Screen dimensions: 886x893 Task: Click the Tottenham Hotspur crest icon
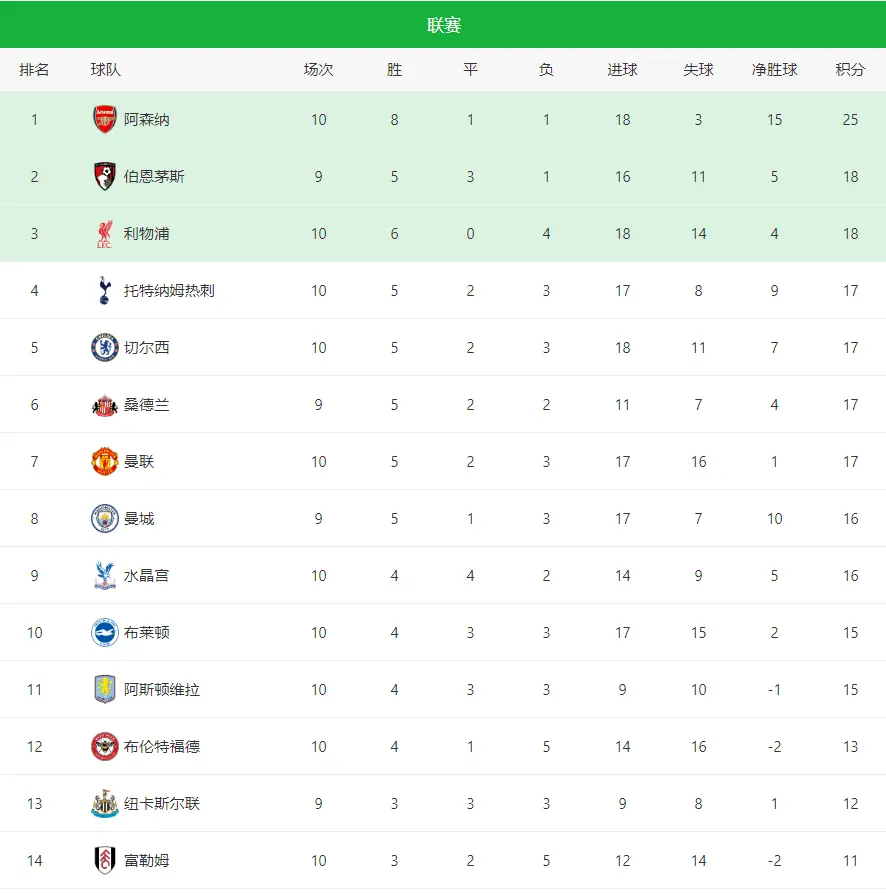(104, 291)
